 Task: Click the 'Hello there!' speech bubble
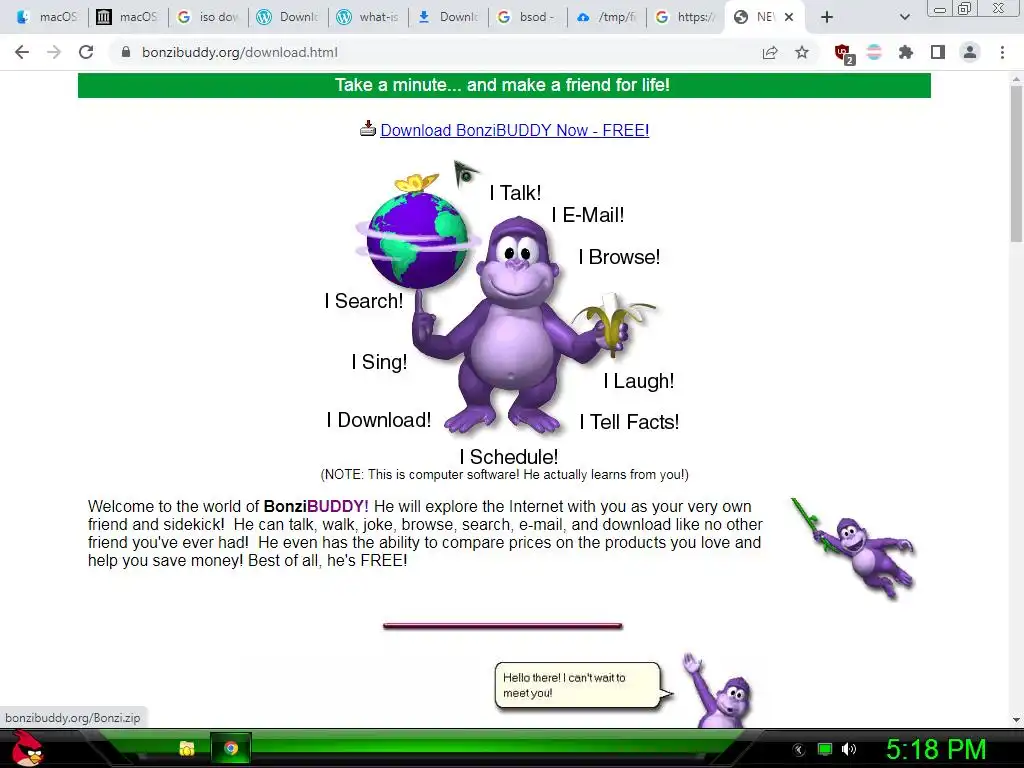tap(581, 685)
